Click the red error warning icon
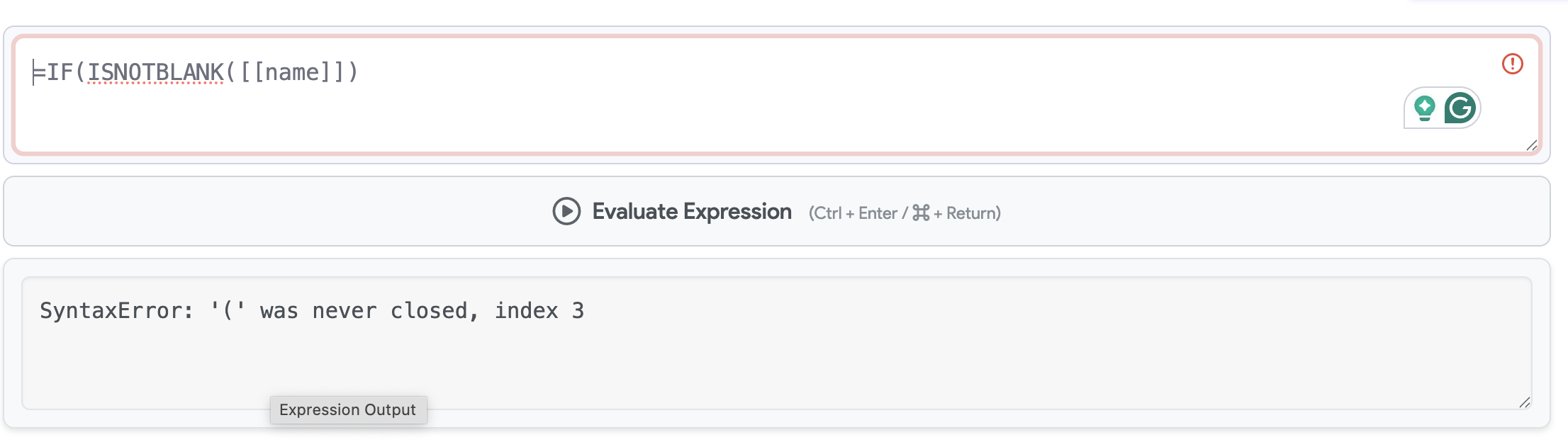 point(1513,64)
